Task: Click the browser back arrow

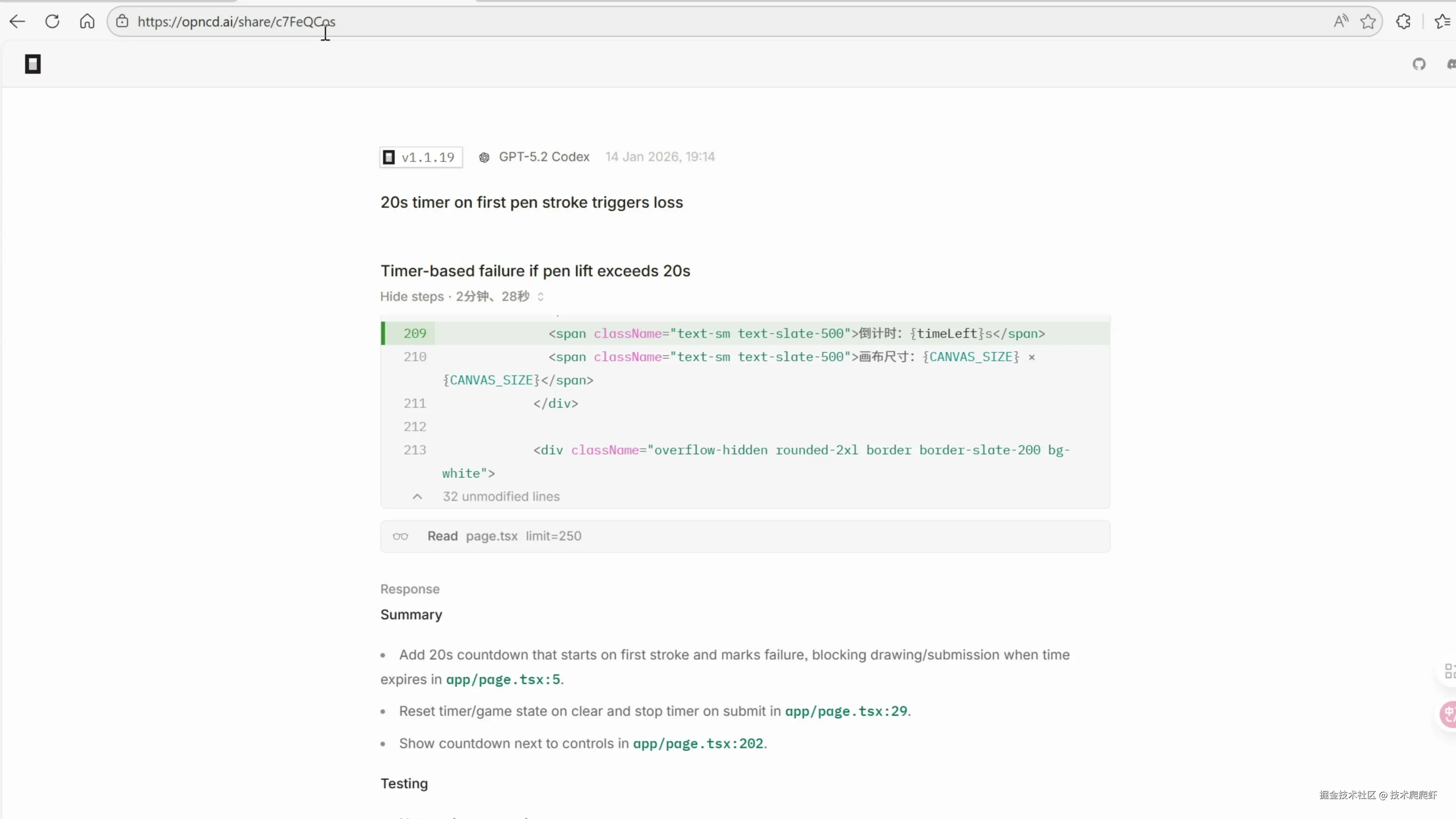Action: click(17, 22)
